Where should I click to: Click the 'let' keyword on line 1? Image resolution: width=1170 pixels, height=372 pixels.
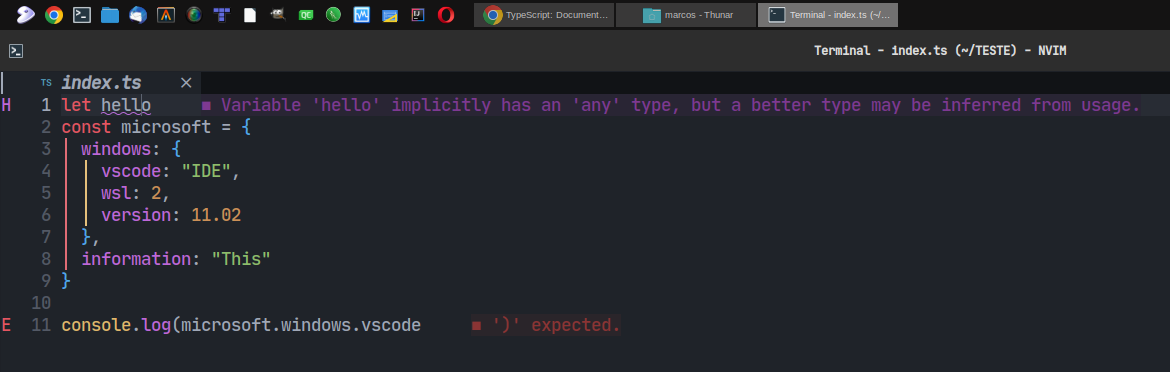pos(76,105)
